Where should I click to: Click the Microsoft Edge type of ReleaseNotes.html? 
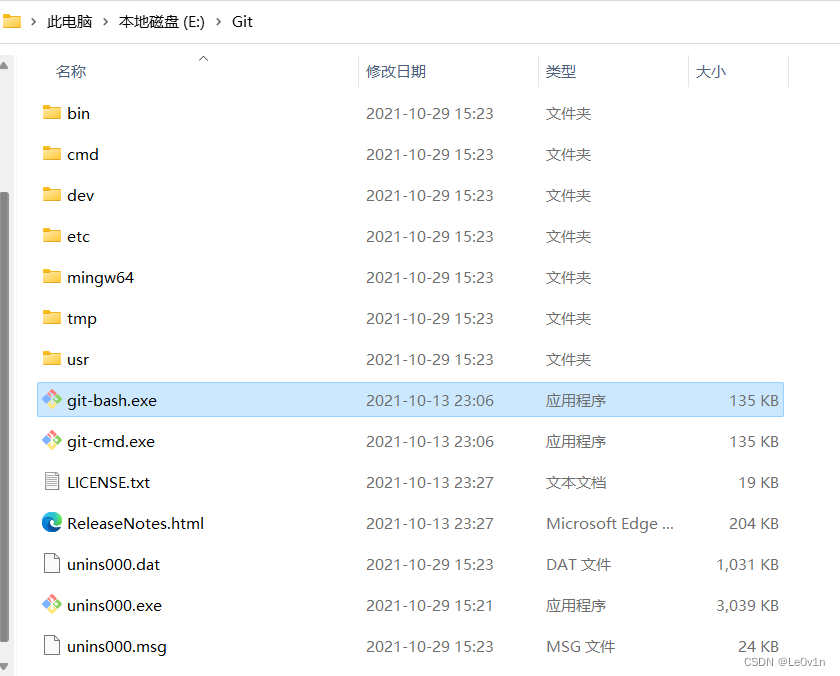click(x=610, y=523)
